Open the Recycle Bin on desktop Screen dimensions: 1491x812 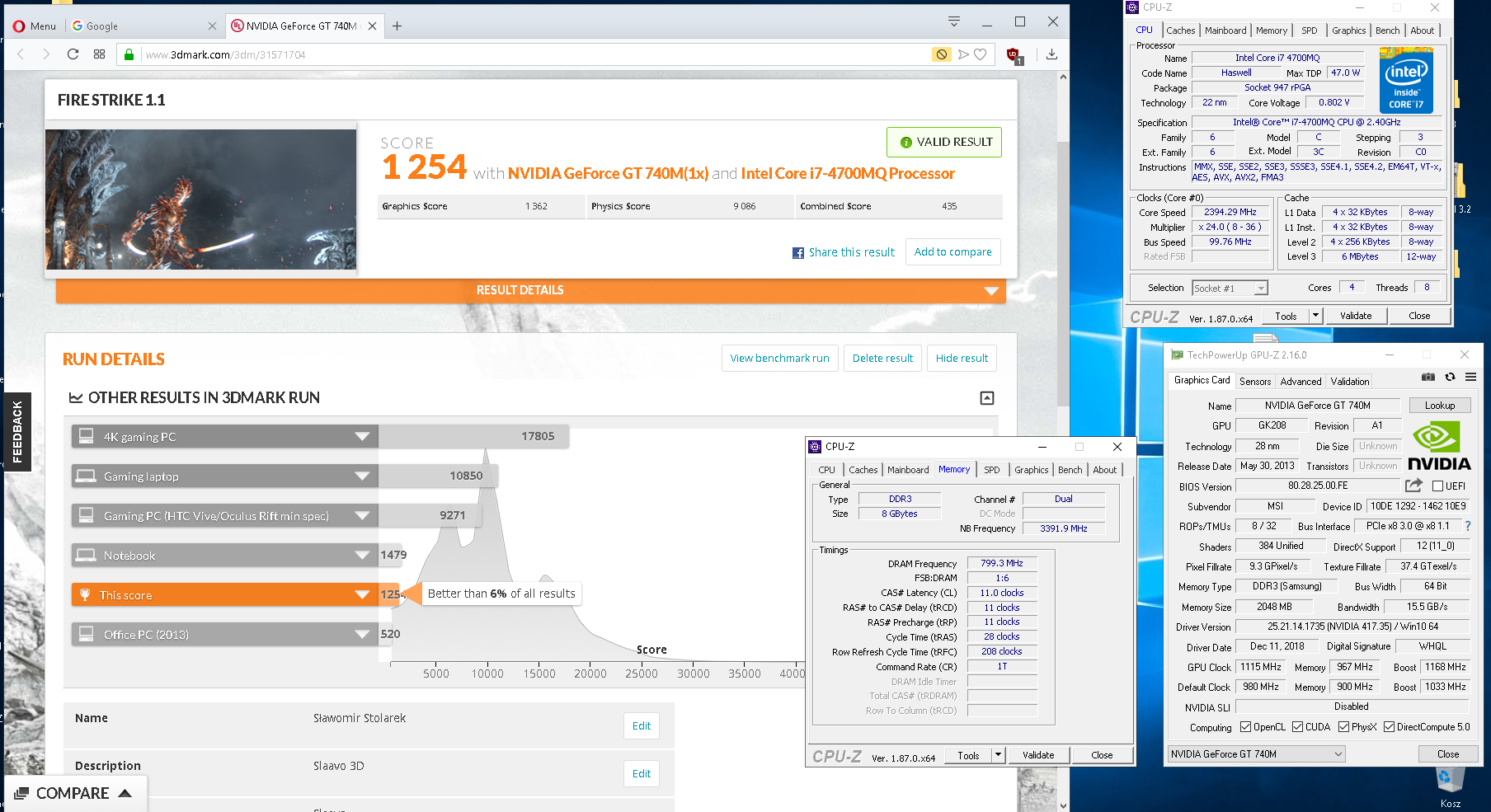pyautogui.click(x=1450, y=787)
